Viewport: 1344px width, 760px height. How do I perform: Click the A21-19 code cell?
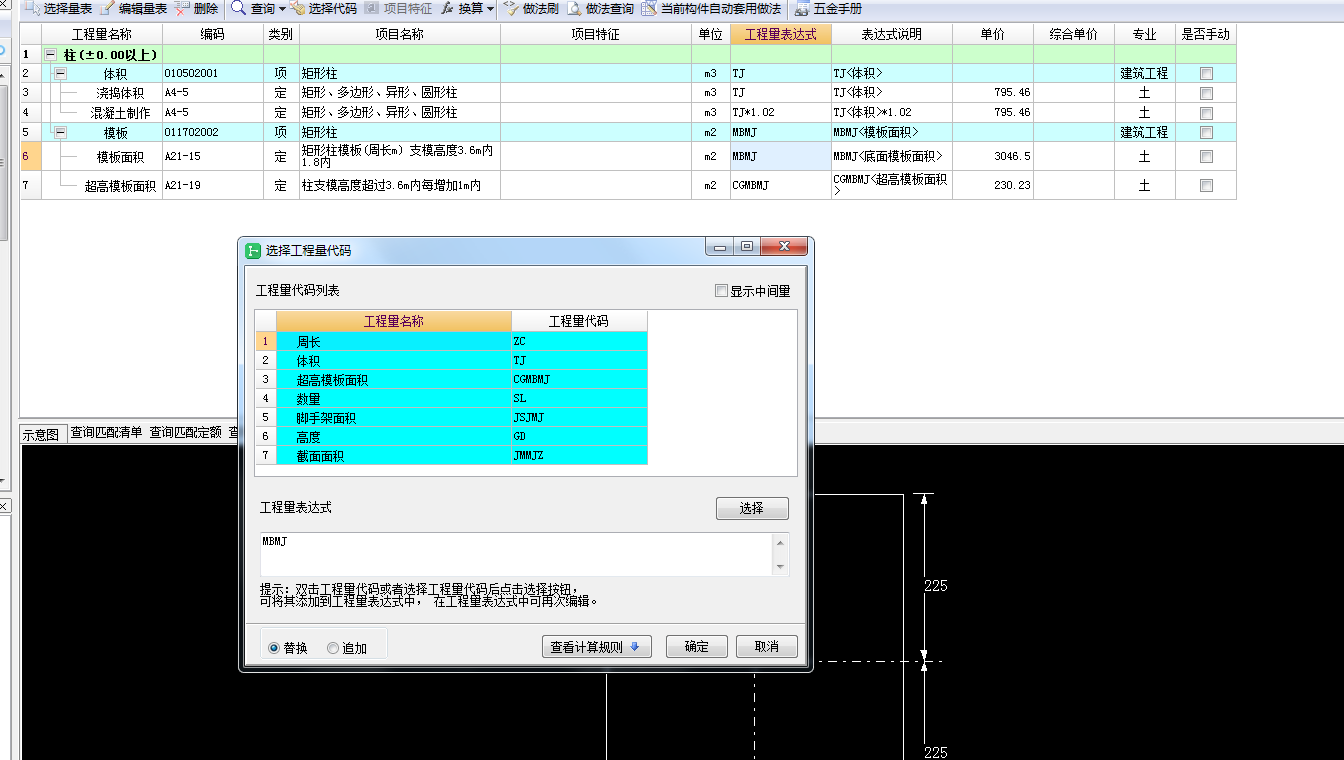point(213,185)
